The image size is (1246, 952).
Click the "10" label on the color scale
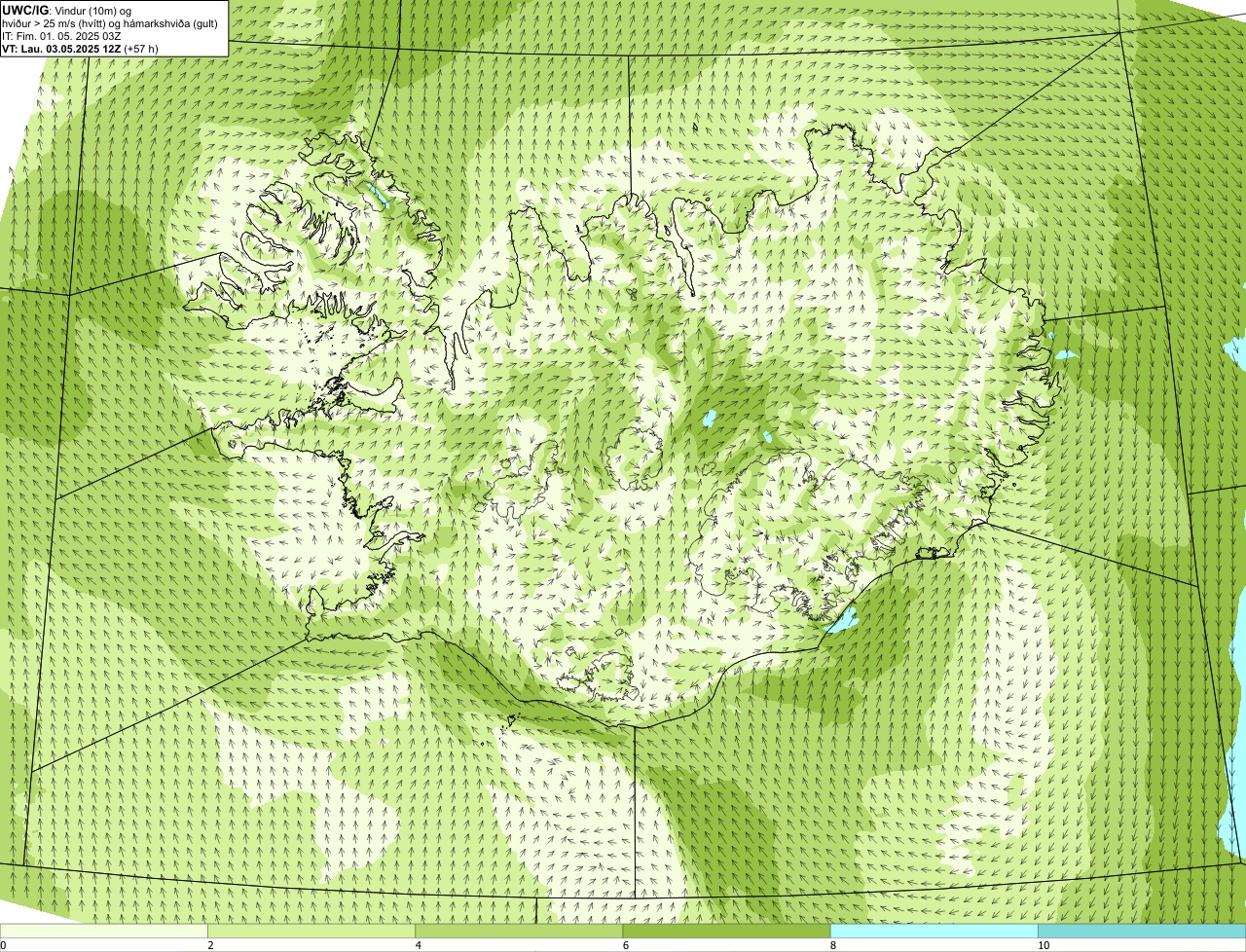click(x=1044, y=945)
